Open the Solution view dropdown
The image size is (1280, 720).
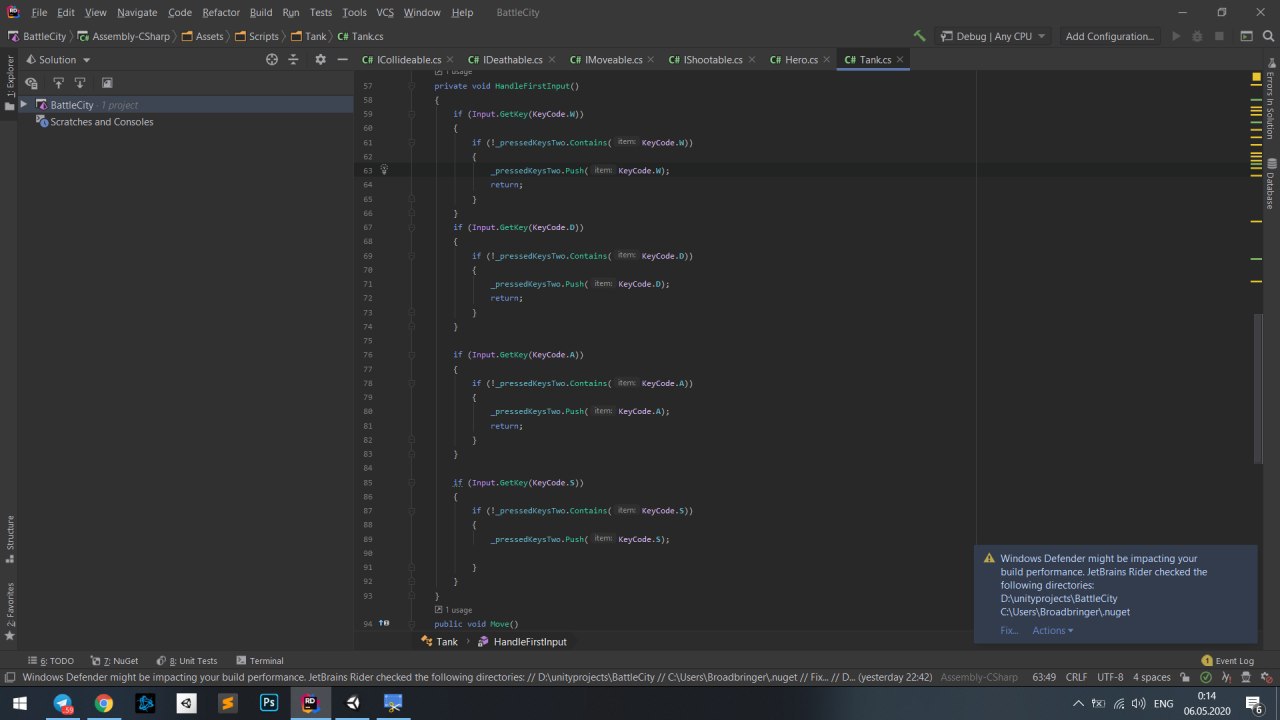click(x=58, y=59)
